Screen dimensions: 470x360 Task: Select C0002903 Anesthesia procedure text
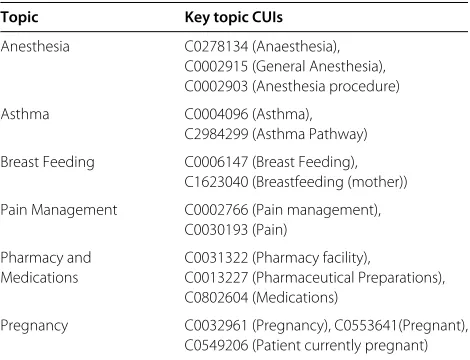pyautogui.click(x=292, y=86)
